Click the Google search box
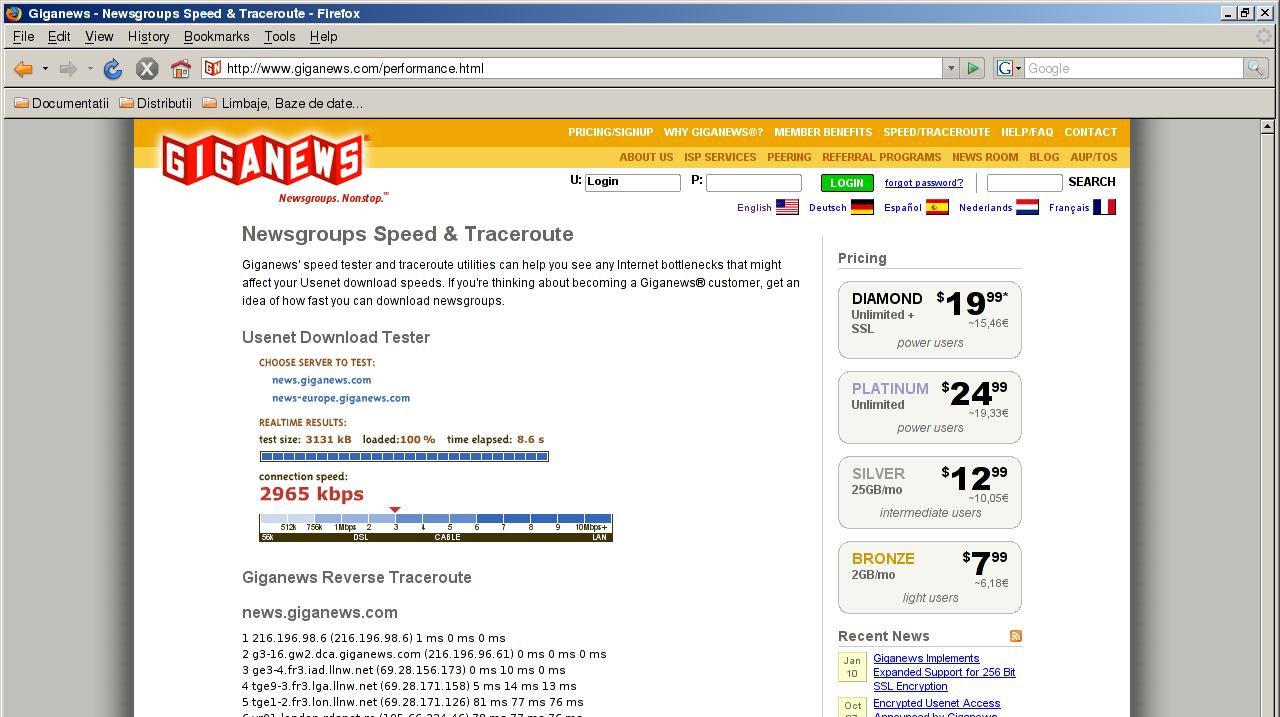Image resolution: width=1280 pixels, height=717 pixels. [1133, 68]
